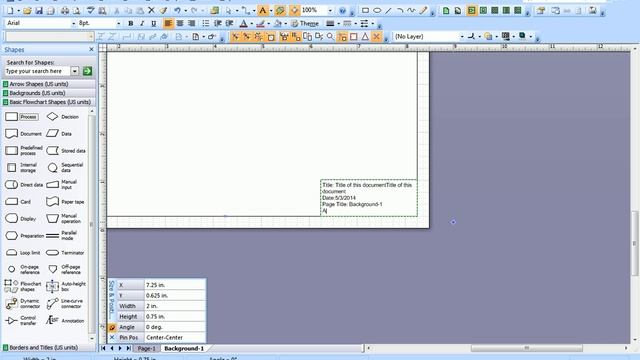
Task: Select the Ellipse drawing tool
Action: [377, 11]
